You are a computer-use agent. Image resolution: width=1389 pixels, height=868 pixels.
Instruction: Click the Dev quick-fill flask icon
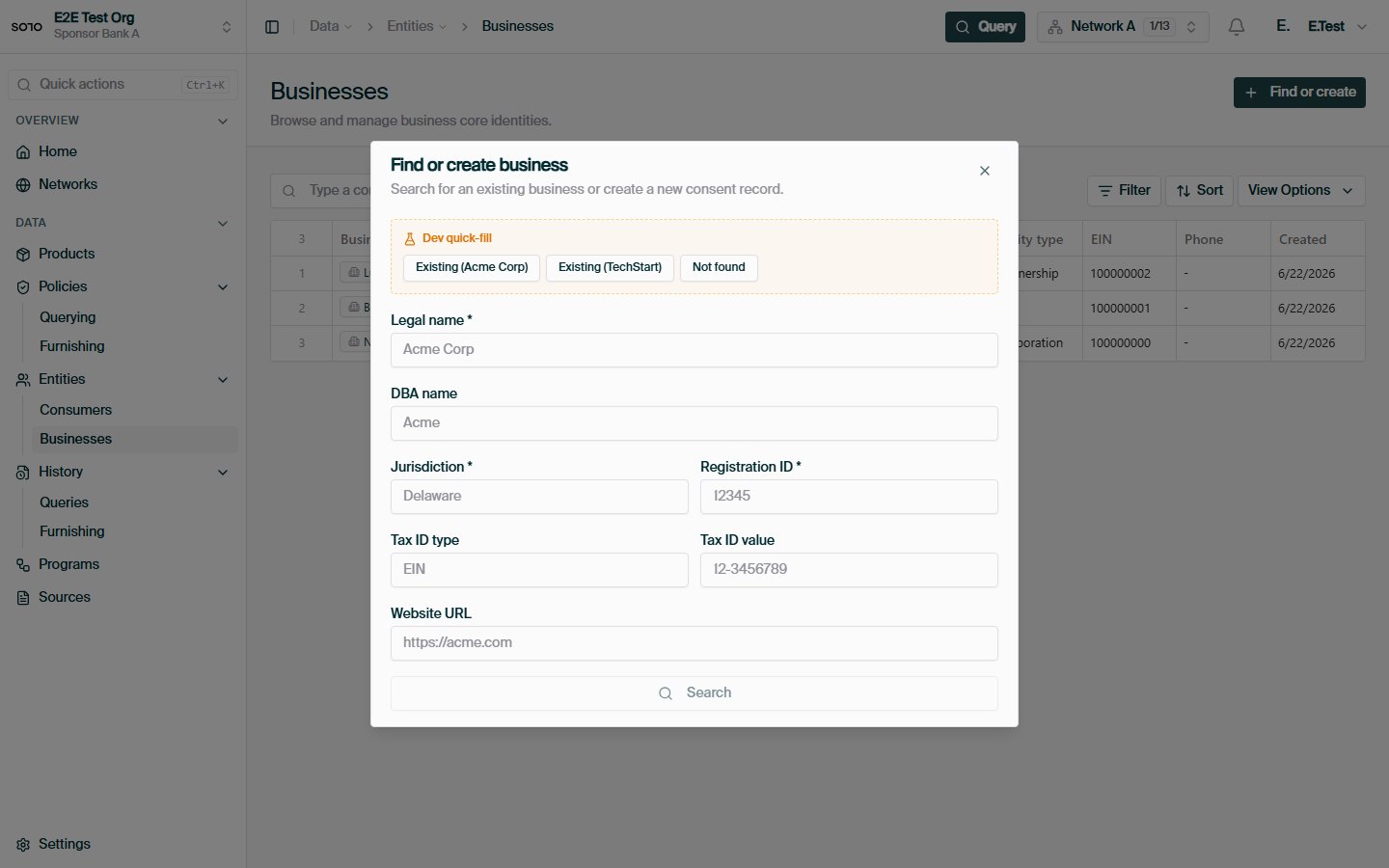point(409,239)
